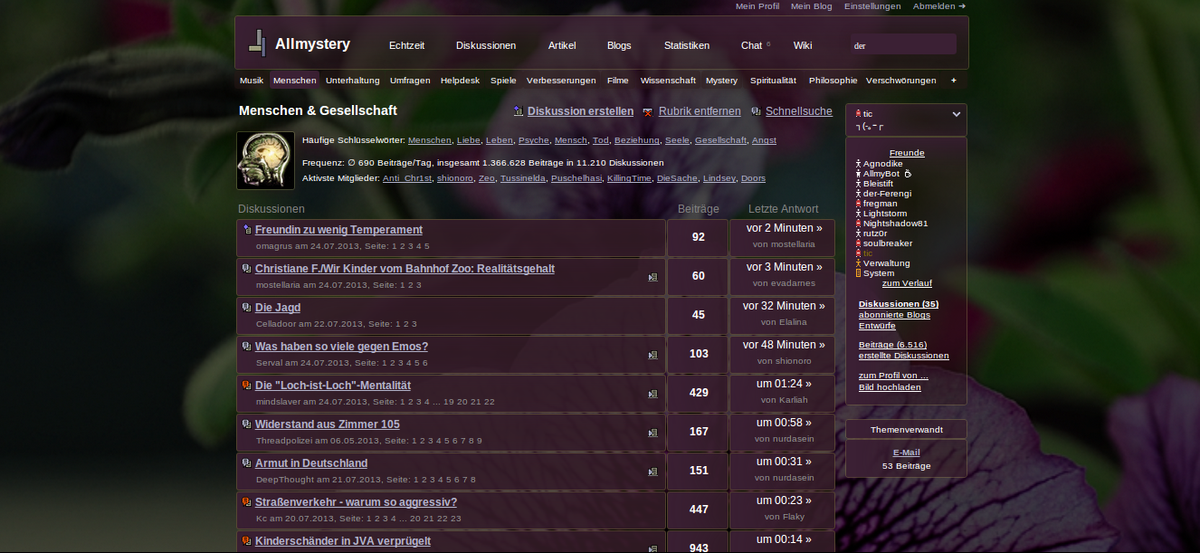Screen dimensions: 1200x553
Task: Open Mein Profil link
Action: [x=757, y=6]
